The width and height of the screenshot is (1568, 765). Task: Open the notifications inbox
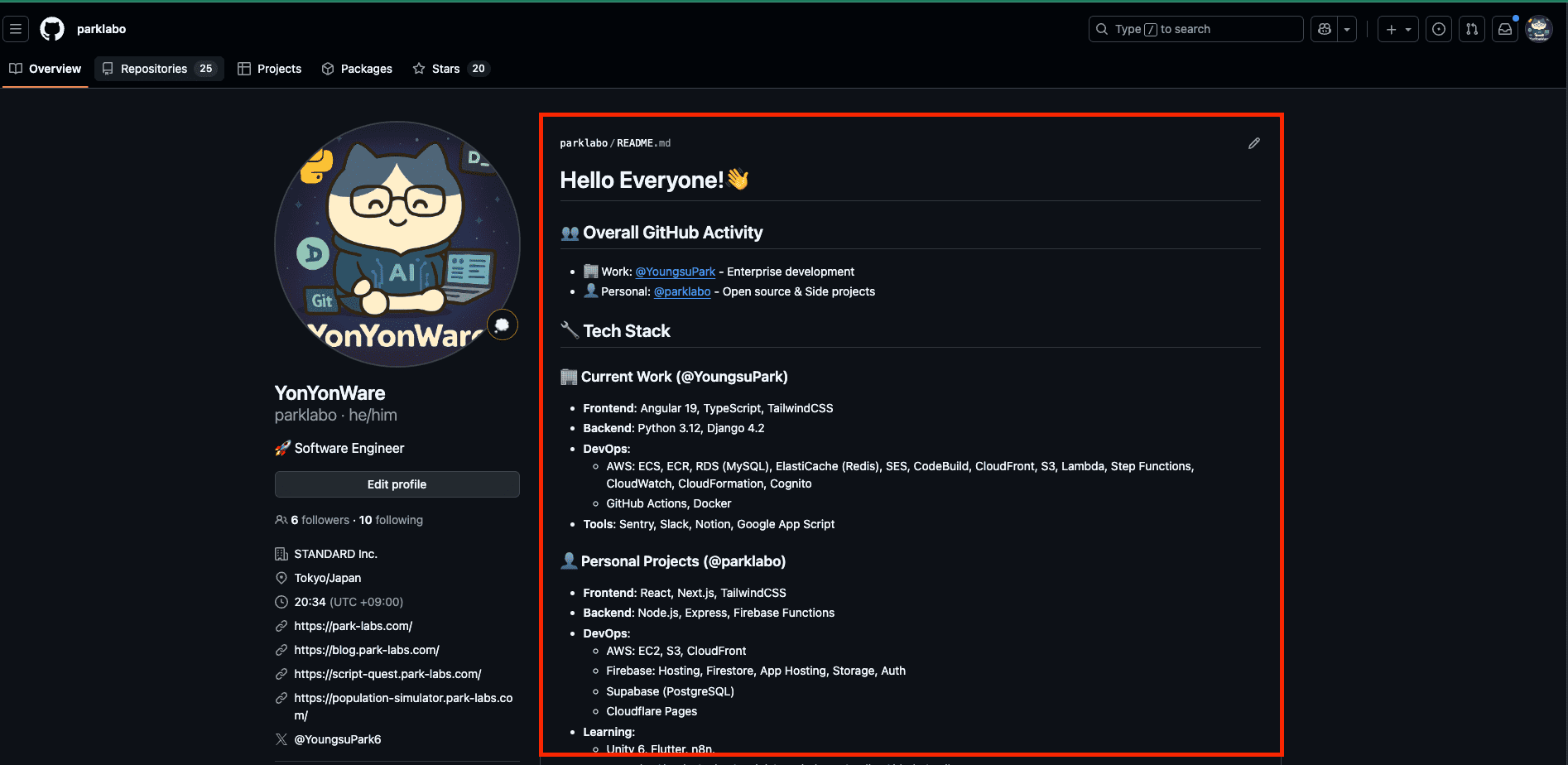(x=1504, y=28)
